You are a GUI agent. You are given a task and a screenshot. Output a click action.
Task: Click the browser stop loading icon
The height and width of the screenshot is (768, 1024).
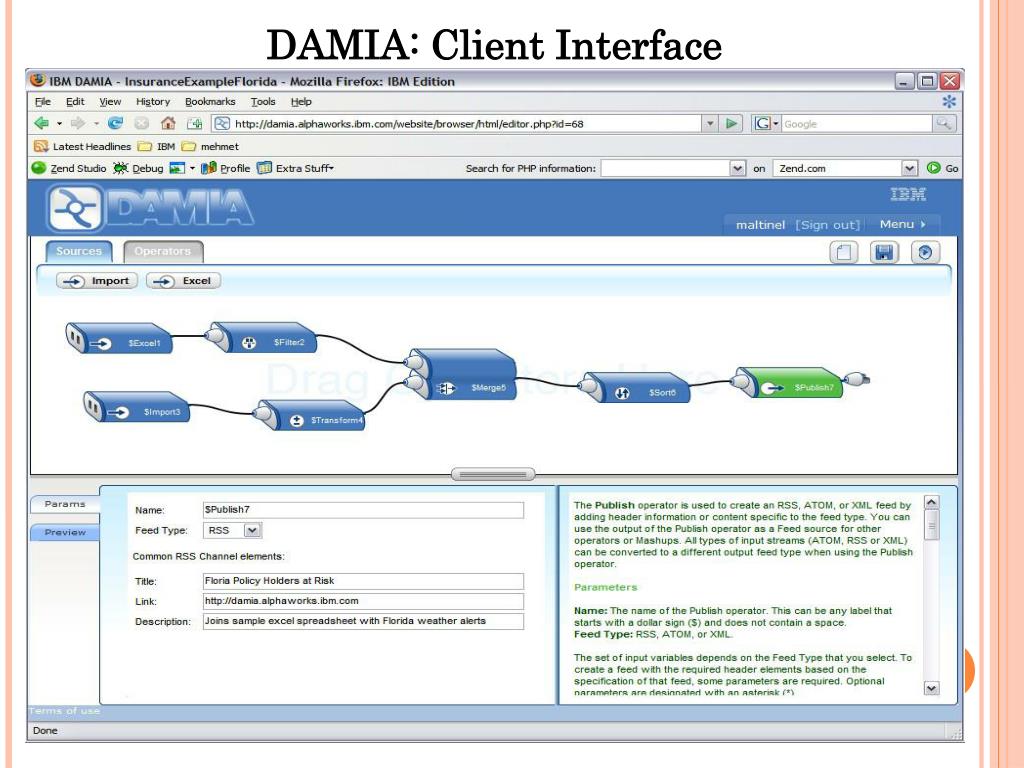pos(141,123)
